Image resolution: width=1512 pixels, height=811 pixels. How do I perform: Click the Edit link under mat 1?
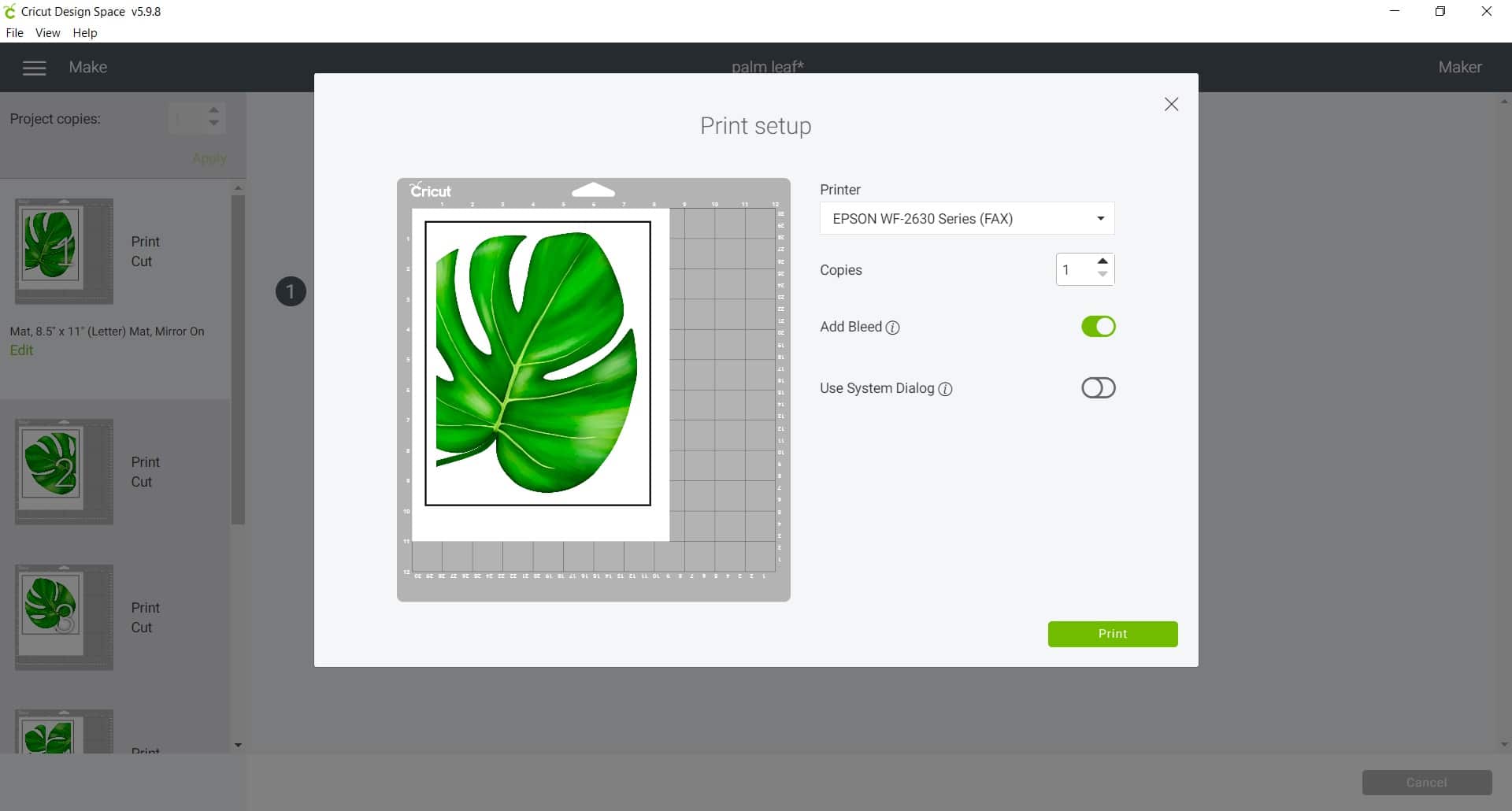click(x=21, y=350)
